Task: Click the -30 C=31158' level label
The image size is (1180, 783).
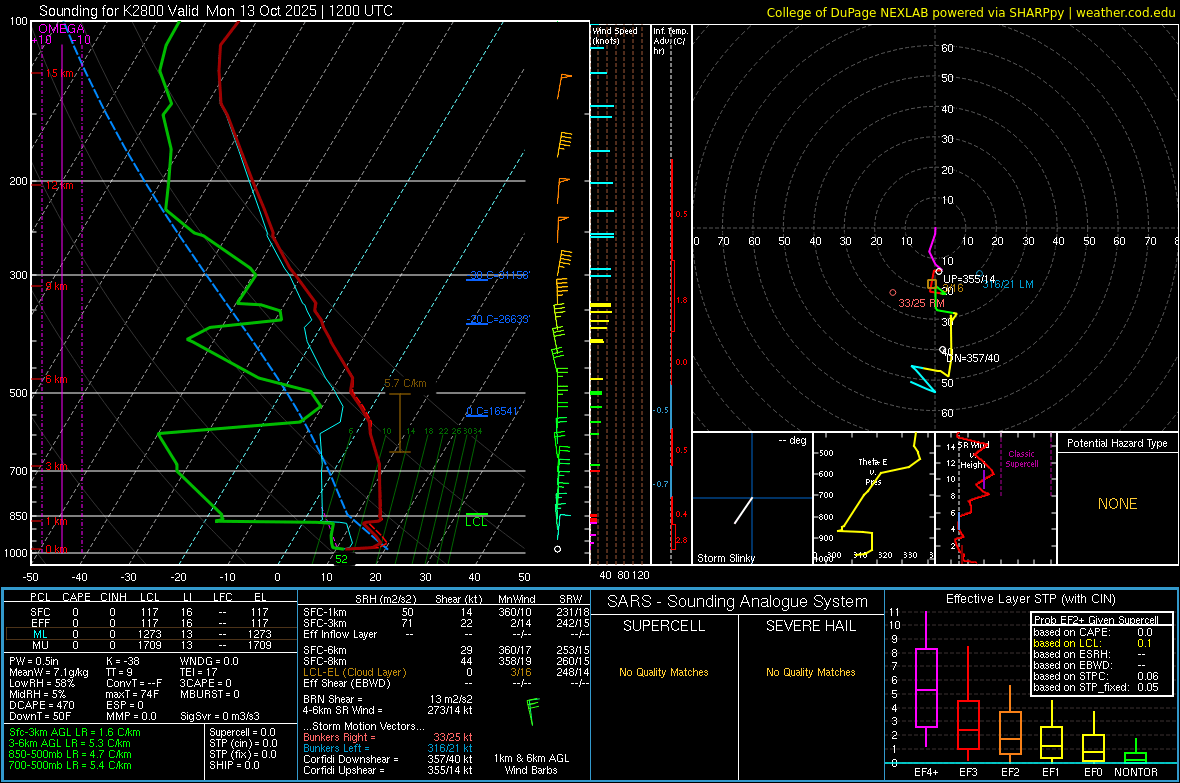Action: click(x=498, y=275)
